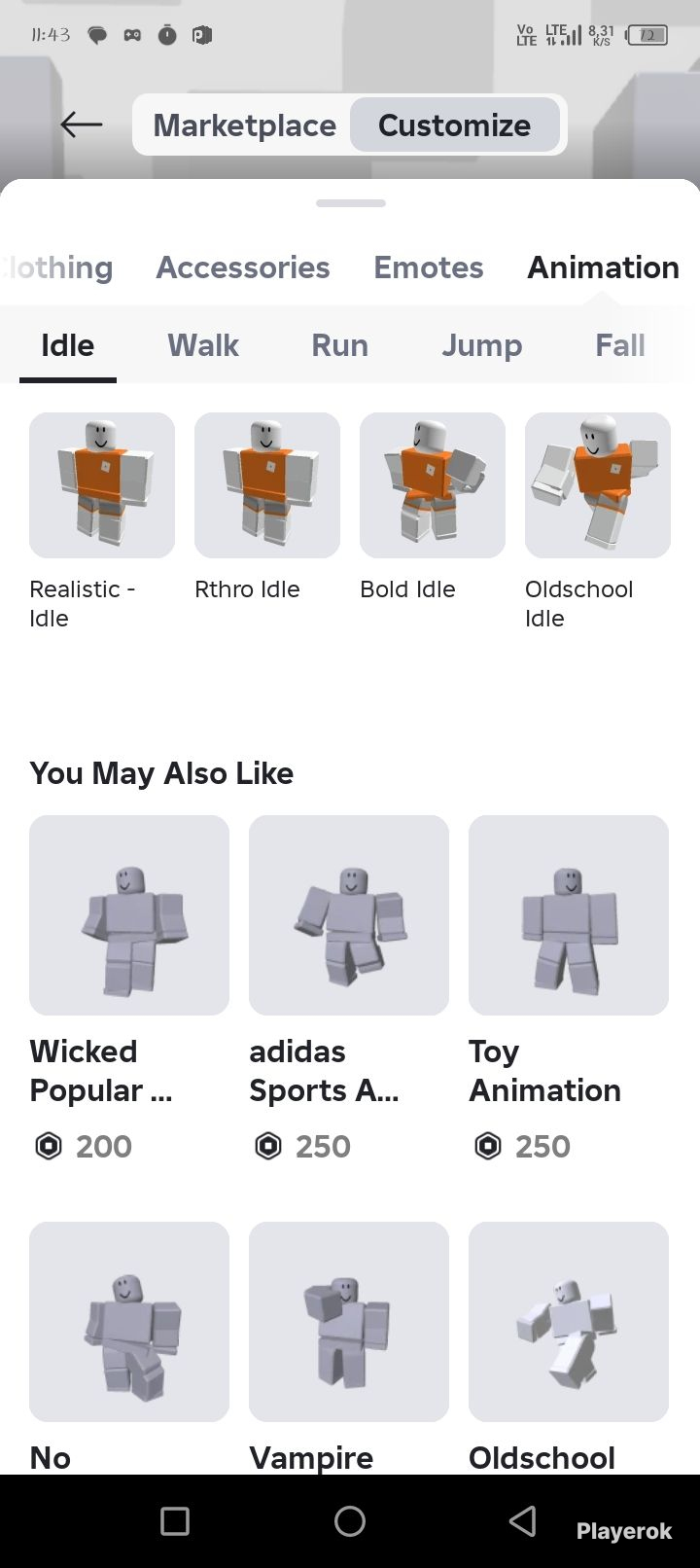This screenshot has height=1568, width=700.
Task: Switch to the Walk animation tab
Action: pyautogui.click(x=203, y=345)
